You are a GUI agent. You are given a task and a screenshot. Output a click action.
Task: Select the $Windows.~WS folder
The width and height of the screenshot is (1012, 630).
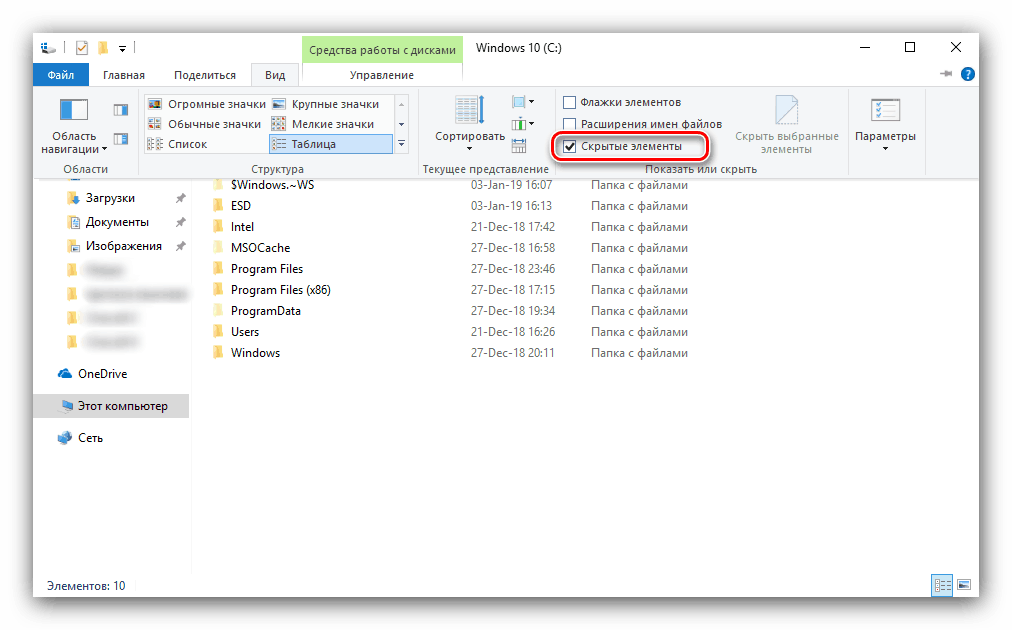point(272,185)
